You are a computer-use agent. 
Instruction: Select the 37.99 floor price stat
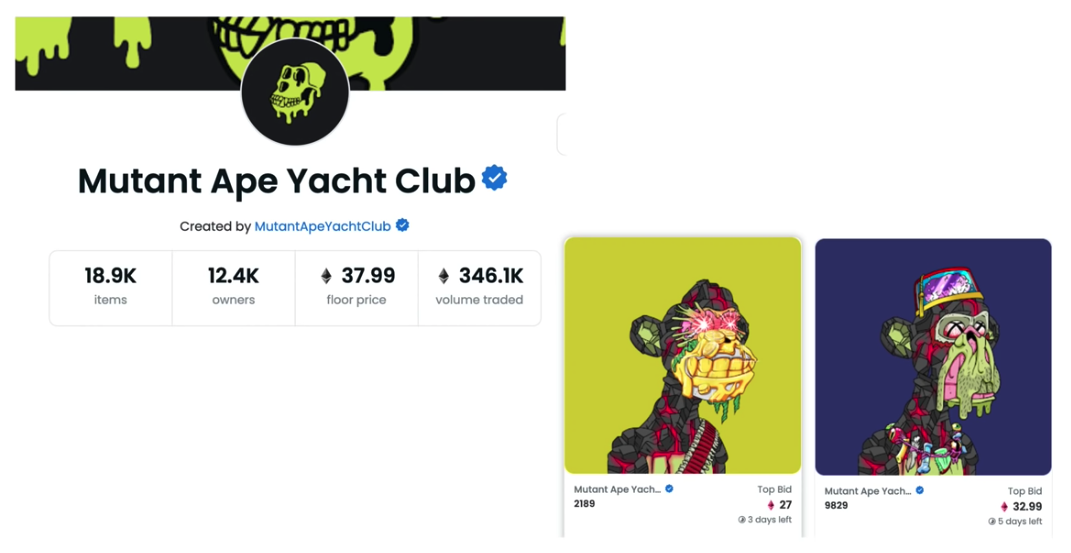[357, 287]
